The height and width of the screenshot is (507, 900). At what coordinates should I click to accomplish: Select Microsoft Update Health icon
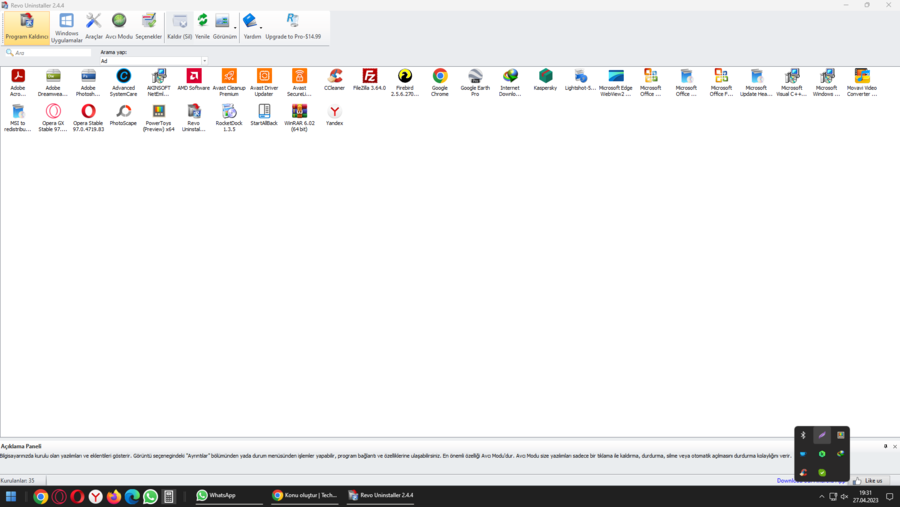pyautogui.click(x=756, y=82)
